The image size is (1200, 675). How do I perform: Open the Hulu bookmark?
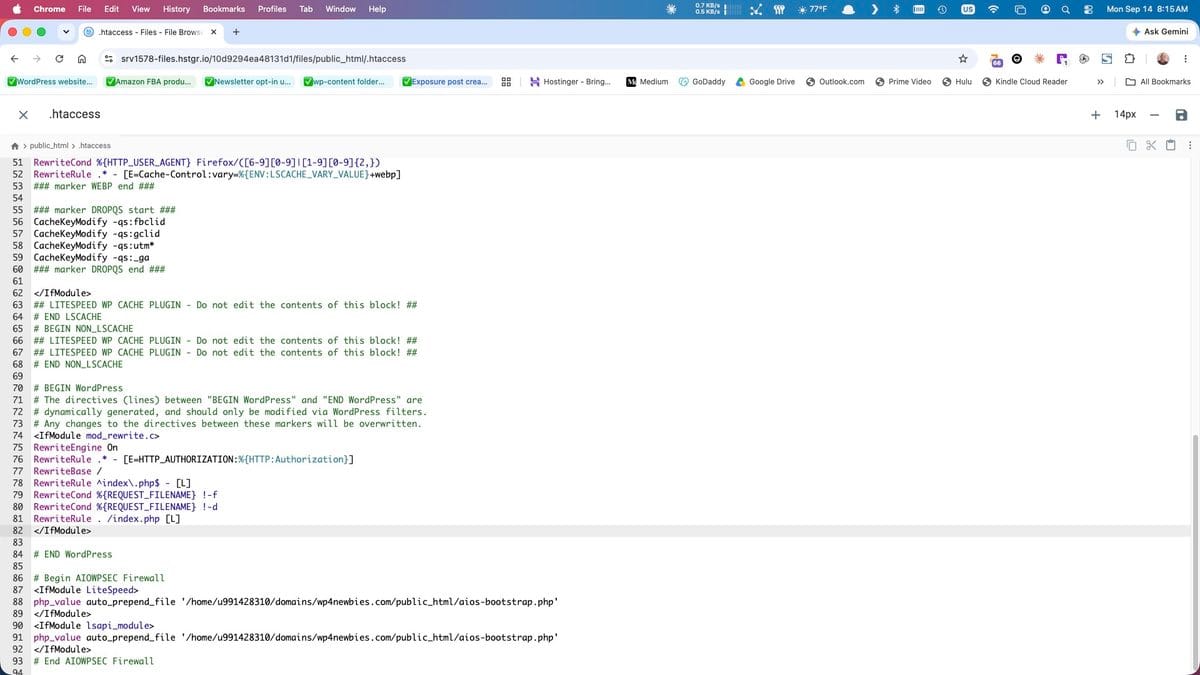tap(957, 81)
